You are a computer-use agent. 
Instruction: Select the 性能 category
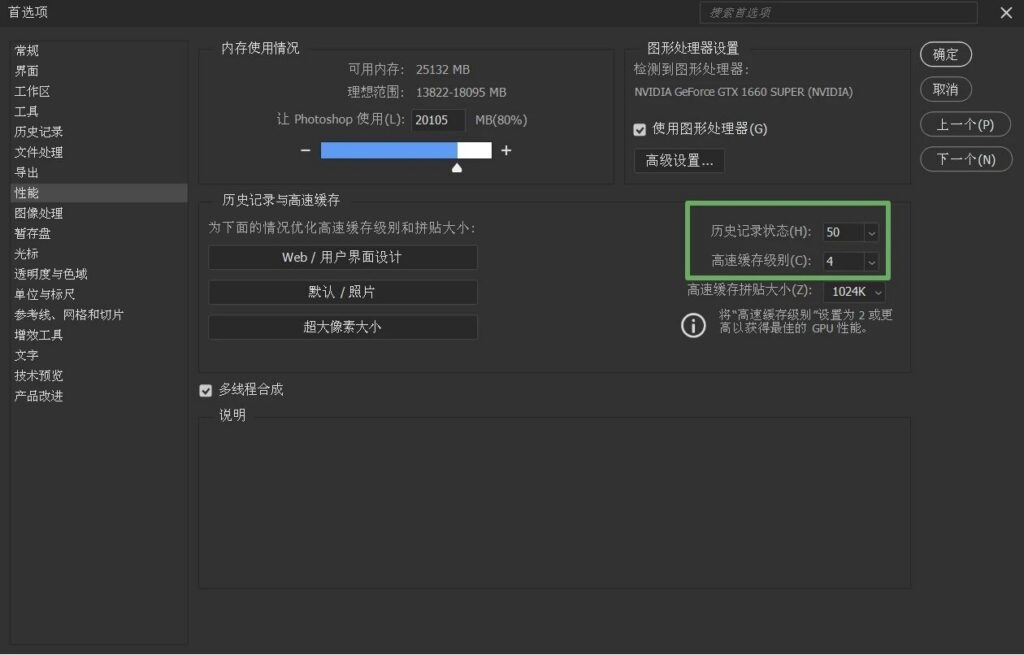pyautogui.click(x=99, y=193)
